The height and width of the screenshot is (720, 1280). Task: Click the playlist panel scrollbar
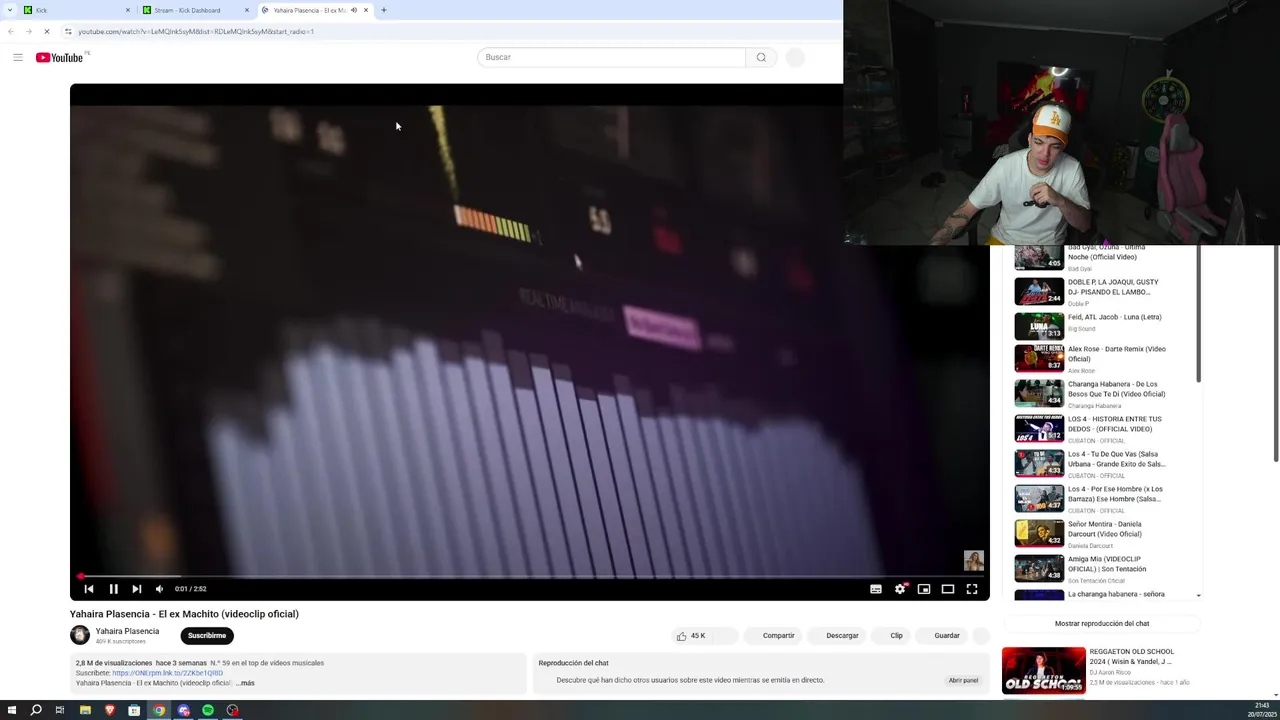pyautogui.click(x=1199, y=315)
